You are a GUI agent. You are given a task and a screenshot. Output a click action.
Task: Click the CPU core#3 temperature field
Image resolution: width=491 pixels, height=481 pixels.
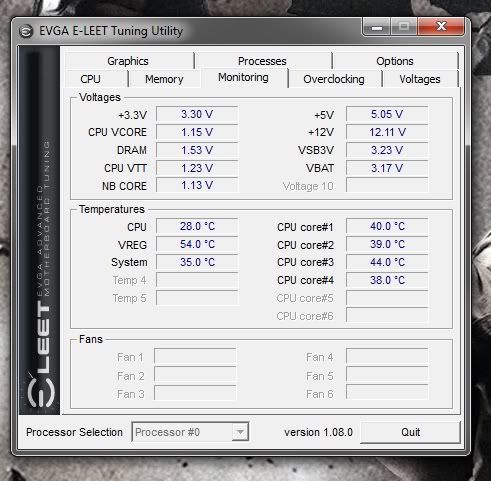(387, 262)
